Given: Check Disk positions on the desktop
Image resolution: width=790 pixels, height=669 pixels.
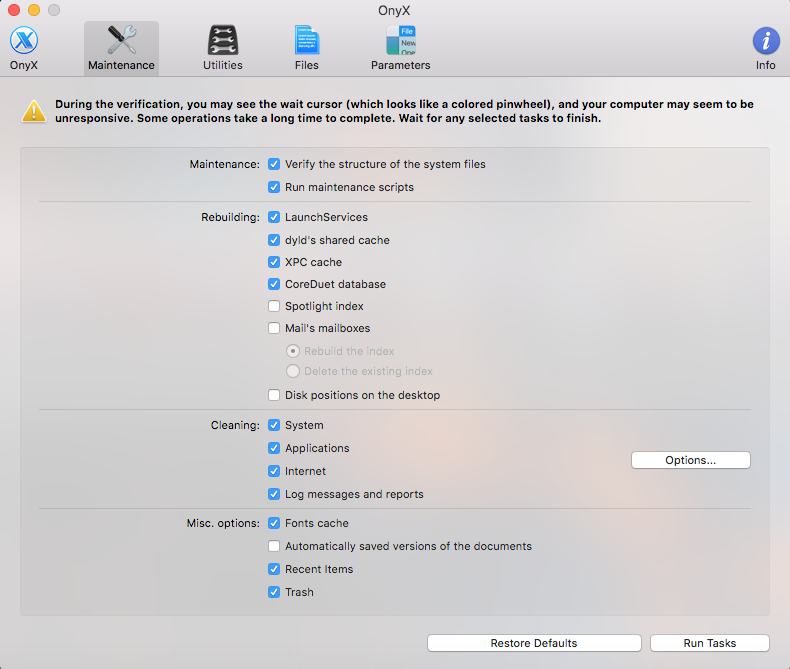Looking at the screenshot, I should [x=274, y=395].
